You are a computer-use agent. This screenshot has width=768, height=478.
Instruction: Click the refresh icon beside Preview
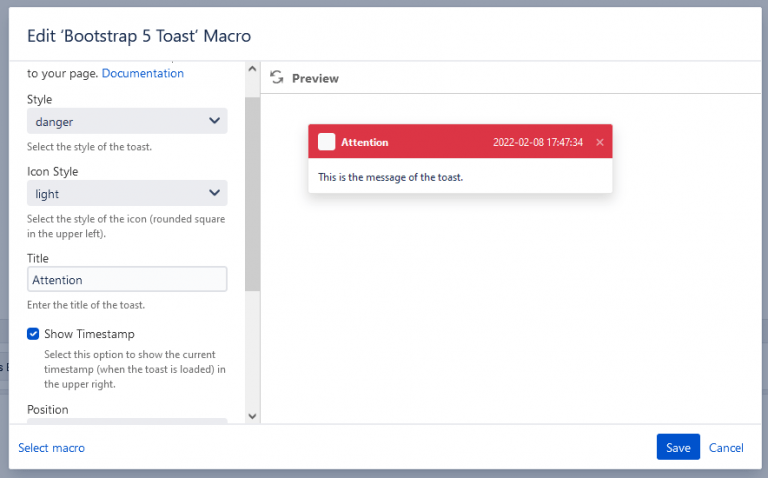tap(277, 78)
